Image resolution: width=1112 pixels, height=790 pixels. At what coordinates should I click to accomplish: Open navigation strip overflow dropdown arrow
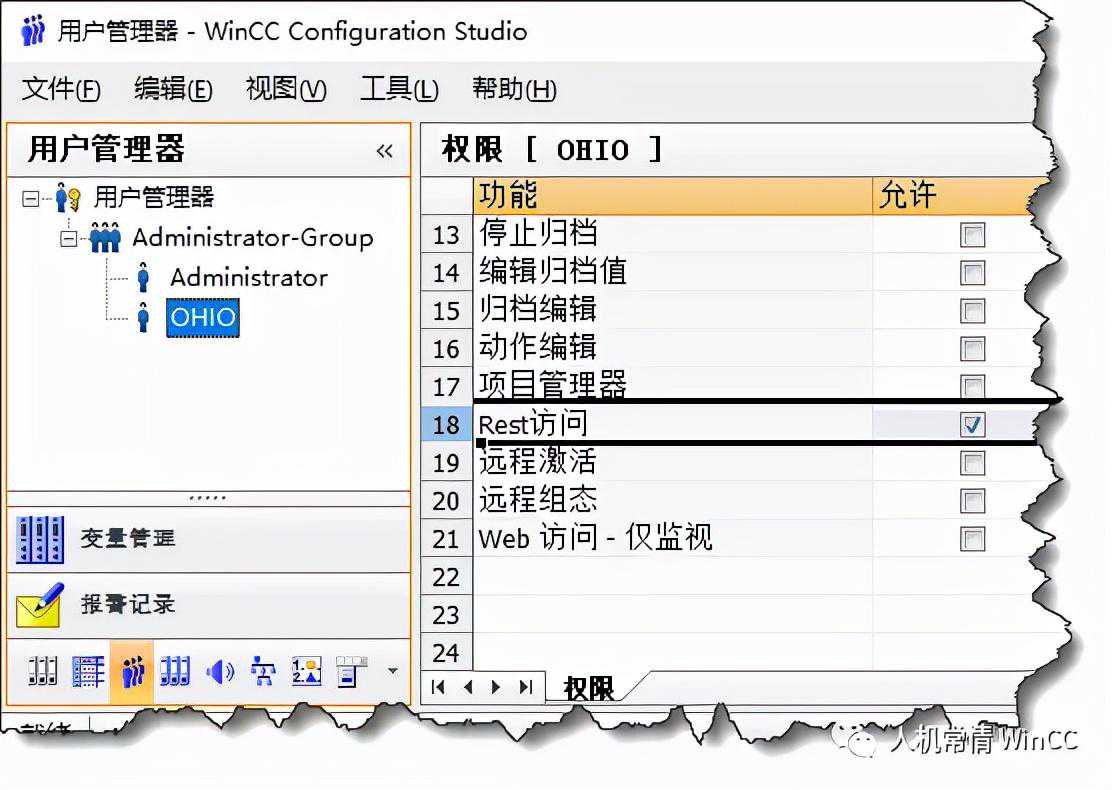(x=391, y=671)
